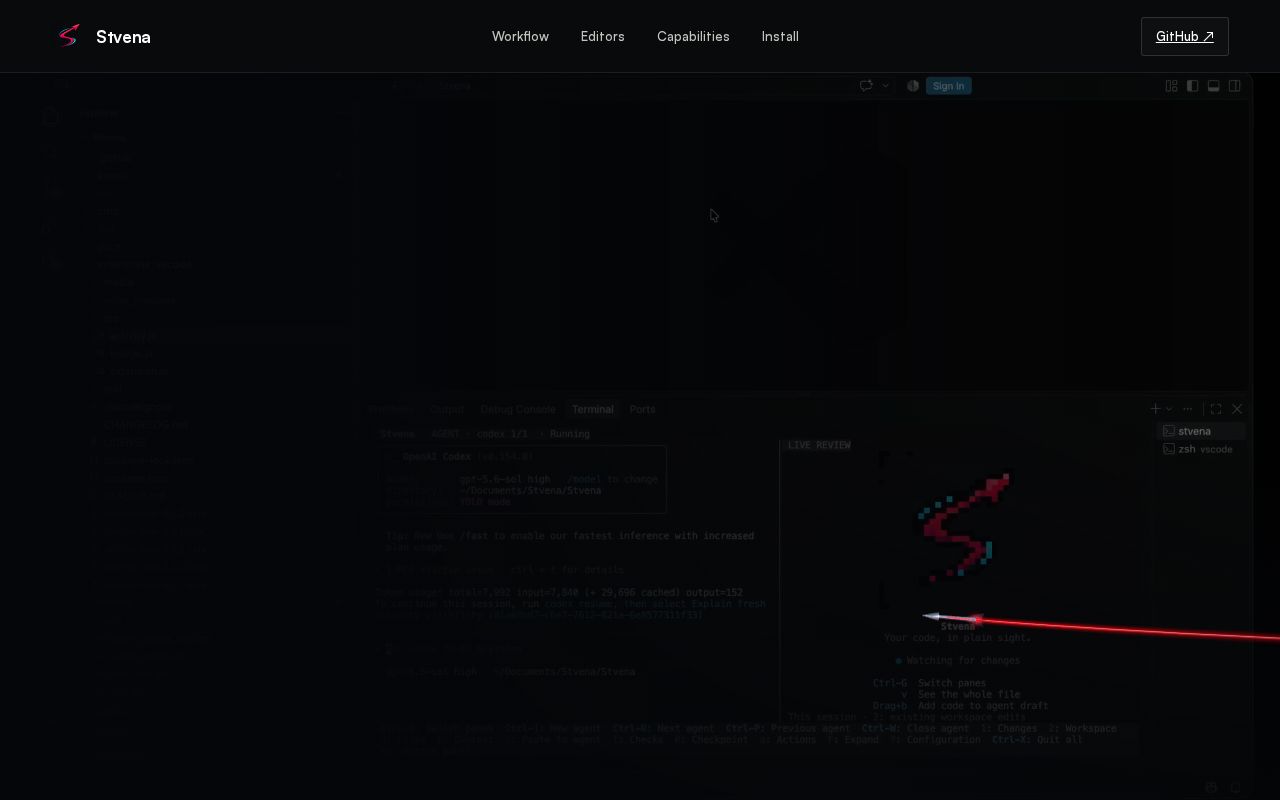Click the Stvena logo icon in header
This screenshot has height=800, width=1280.
coord(68,36)
